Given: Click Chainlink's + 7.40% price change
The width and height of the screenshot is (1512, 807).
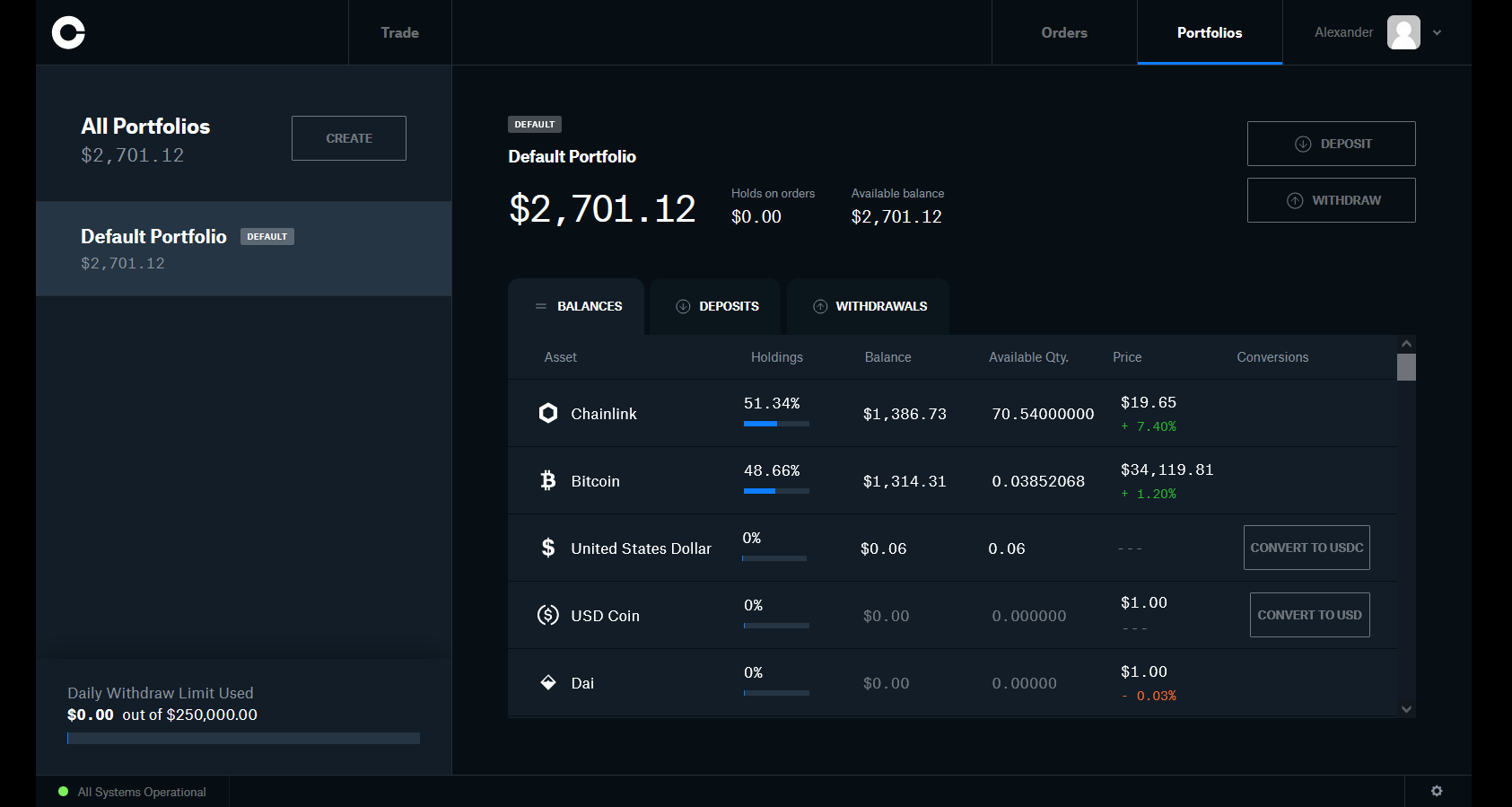Looking at the screenshot, I should tap(1149, 426).
